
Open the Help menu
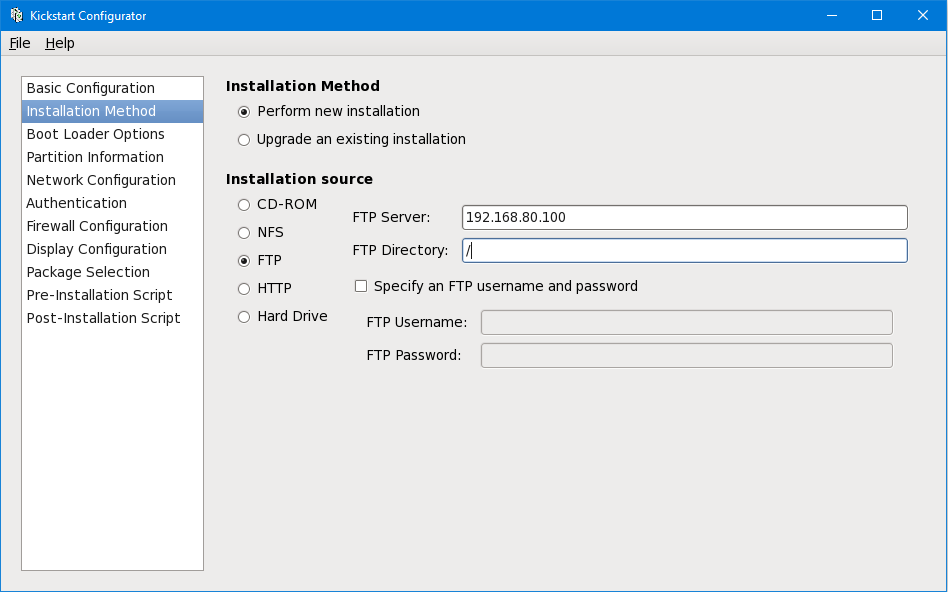coord(60,43)
